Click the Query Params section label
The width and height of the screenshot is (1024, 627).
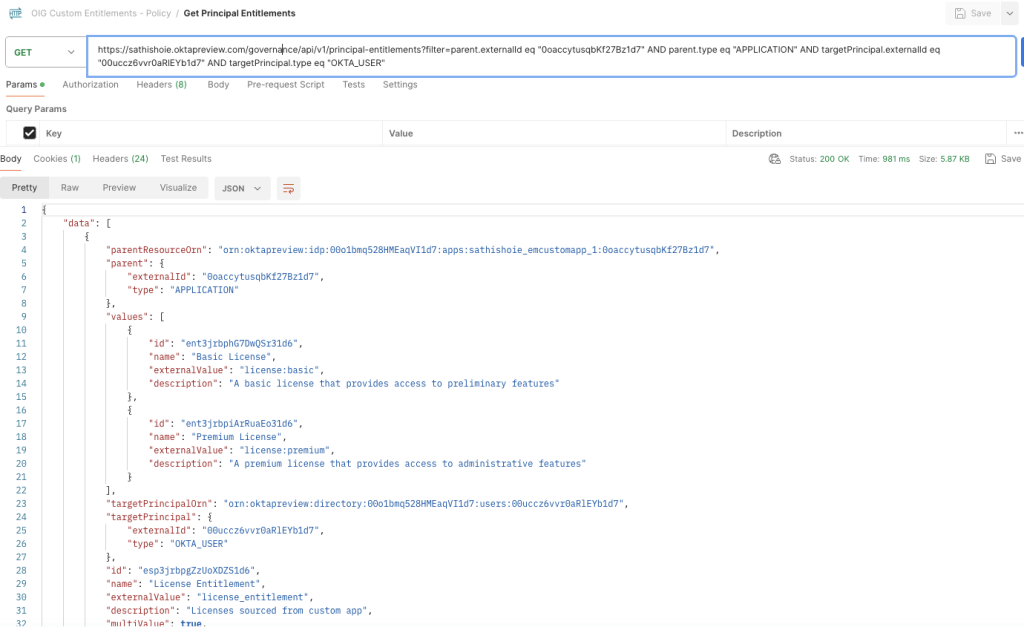tap(36, 109)
